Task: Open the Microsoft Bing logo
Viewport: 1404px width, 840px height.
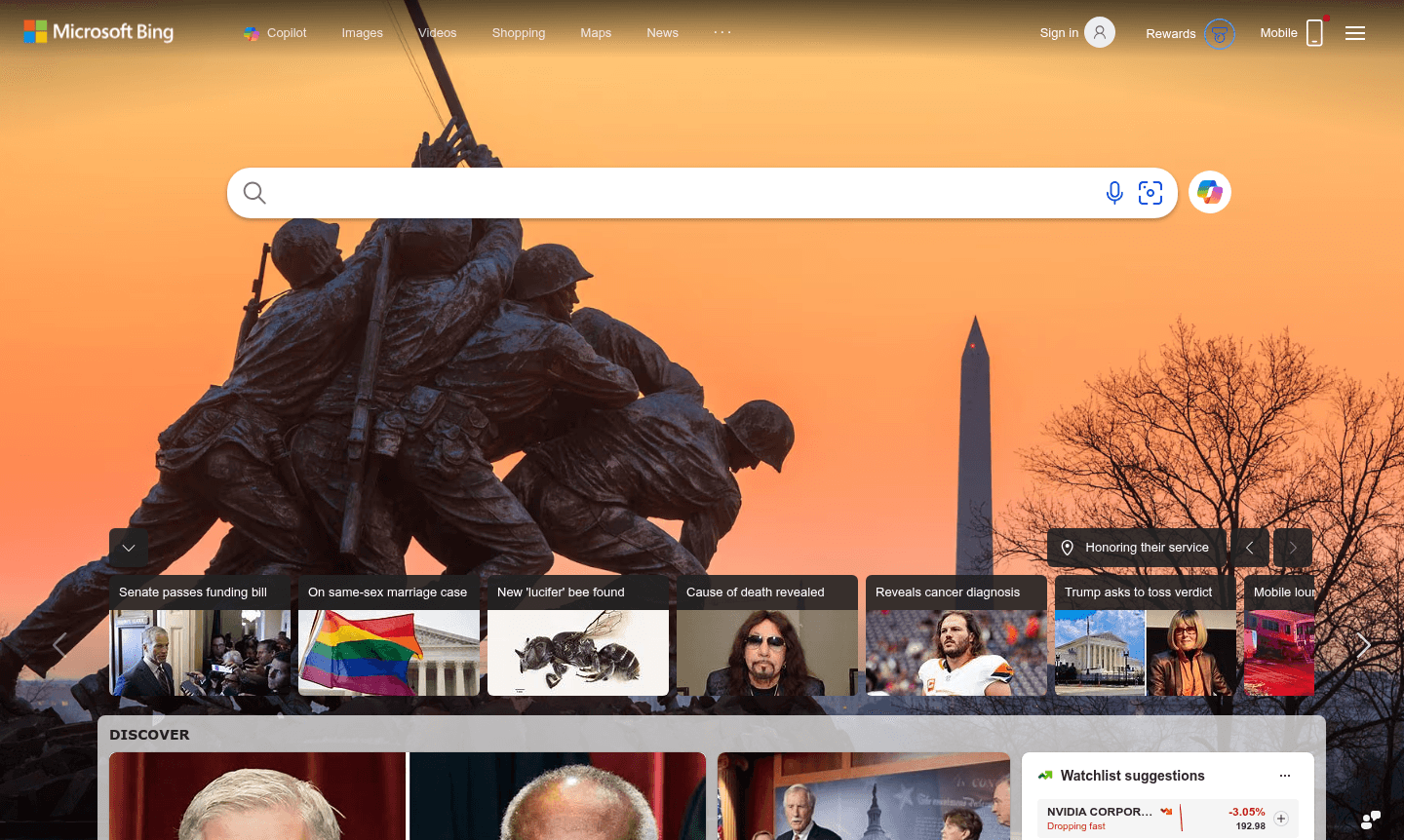Action: click(97, 31)
